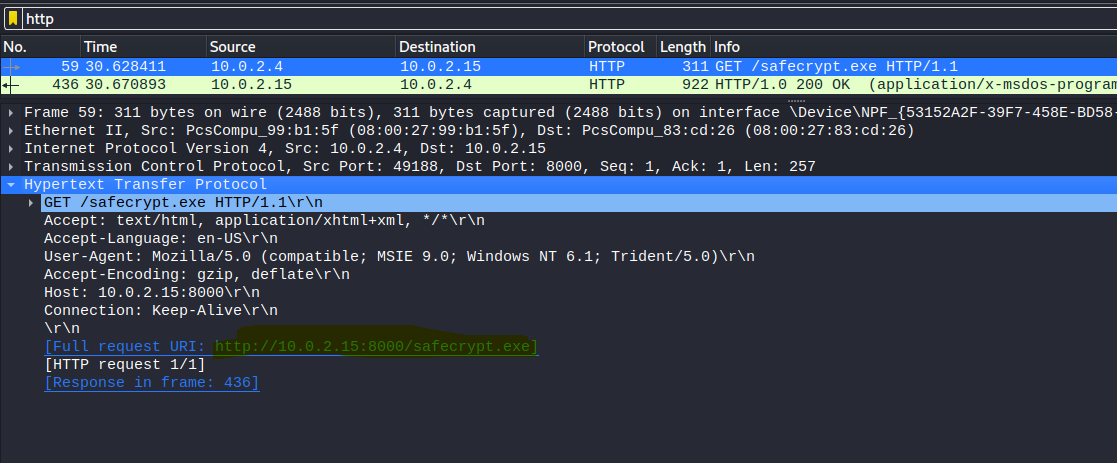
Task: Select the Accept-Language: en-US line
Action: click(x=161, y=239)
